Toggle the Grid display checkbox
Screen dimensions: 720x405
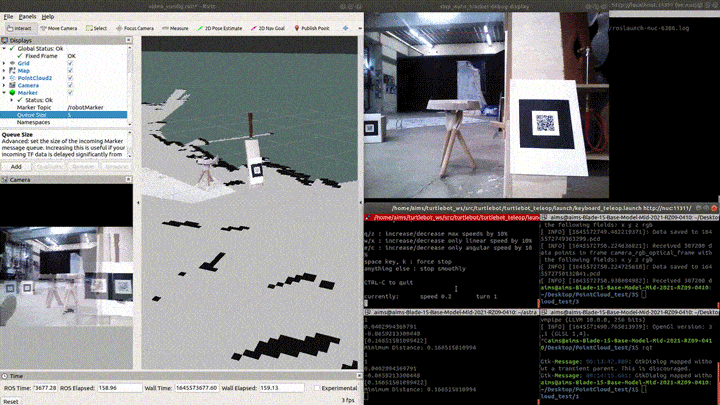pos(70,63)
